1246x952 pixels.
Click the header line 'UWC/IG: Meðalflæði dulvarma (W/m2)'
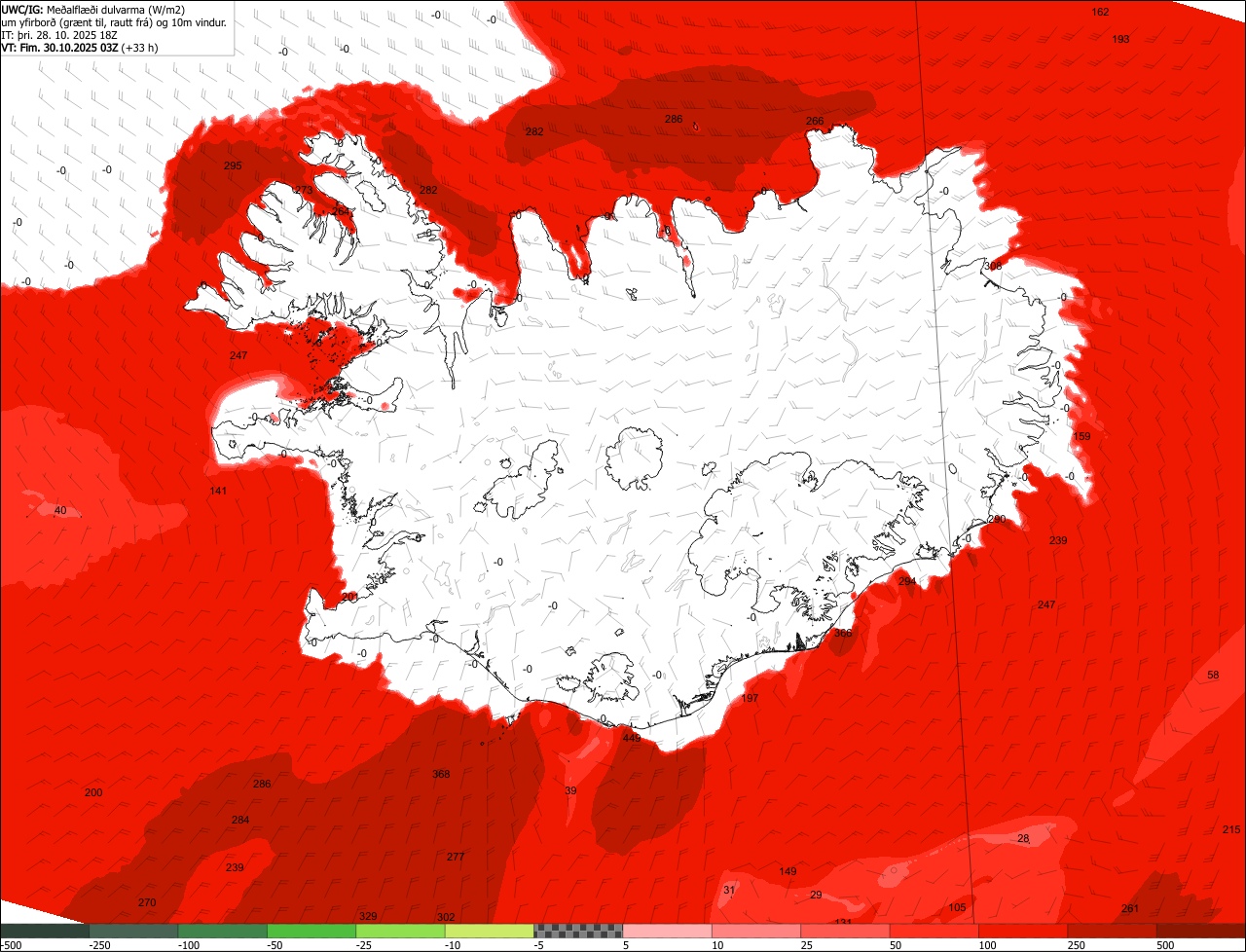(x=93, y=10)
